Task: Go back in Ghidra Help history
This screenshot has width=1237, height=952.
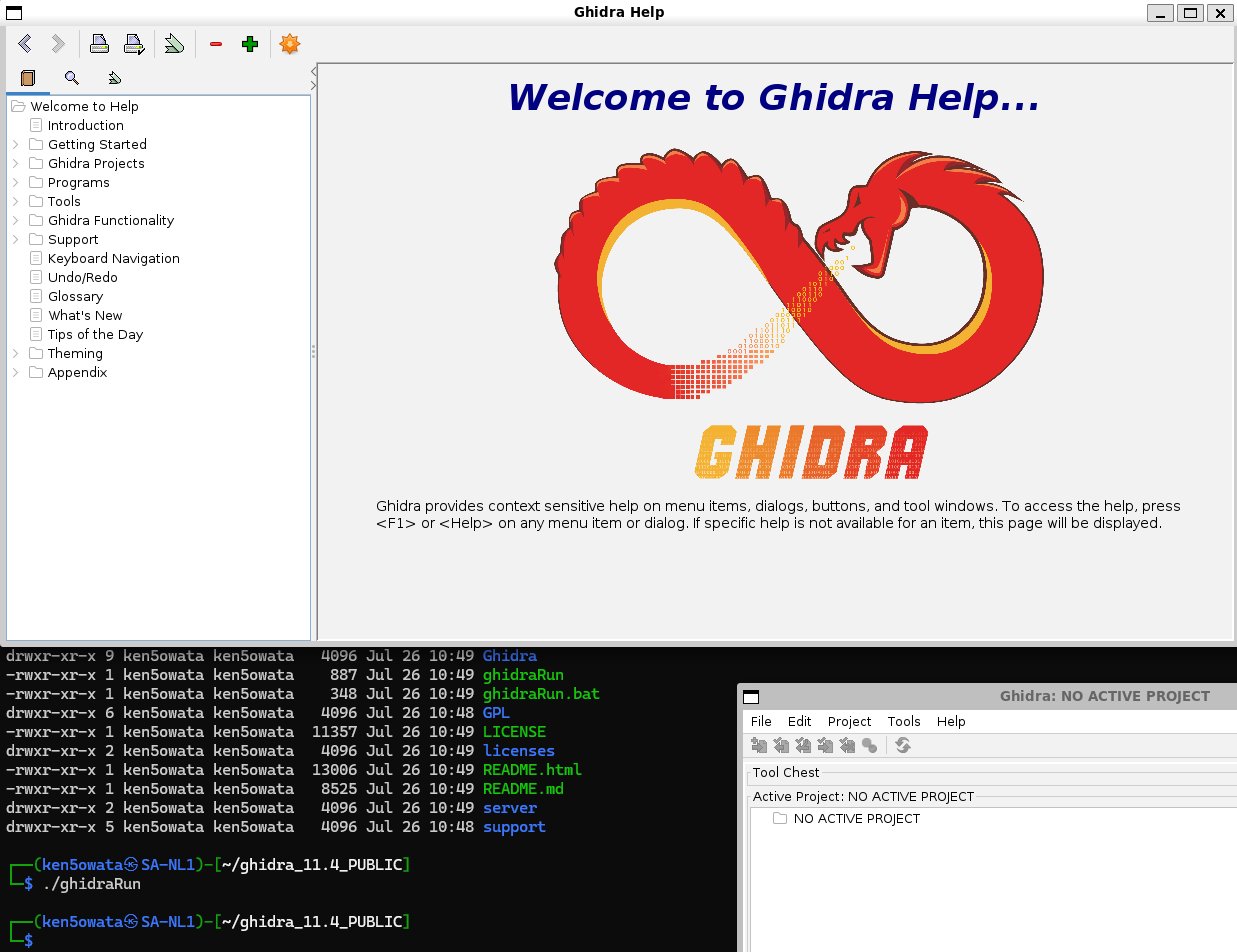Action: (25, 43)
